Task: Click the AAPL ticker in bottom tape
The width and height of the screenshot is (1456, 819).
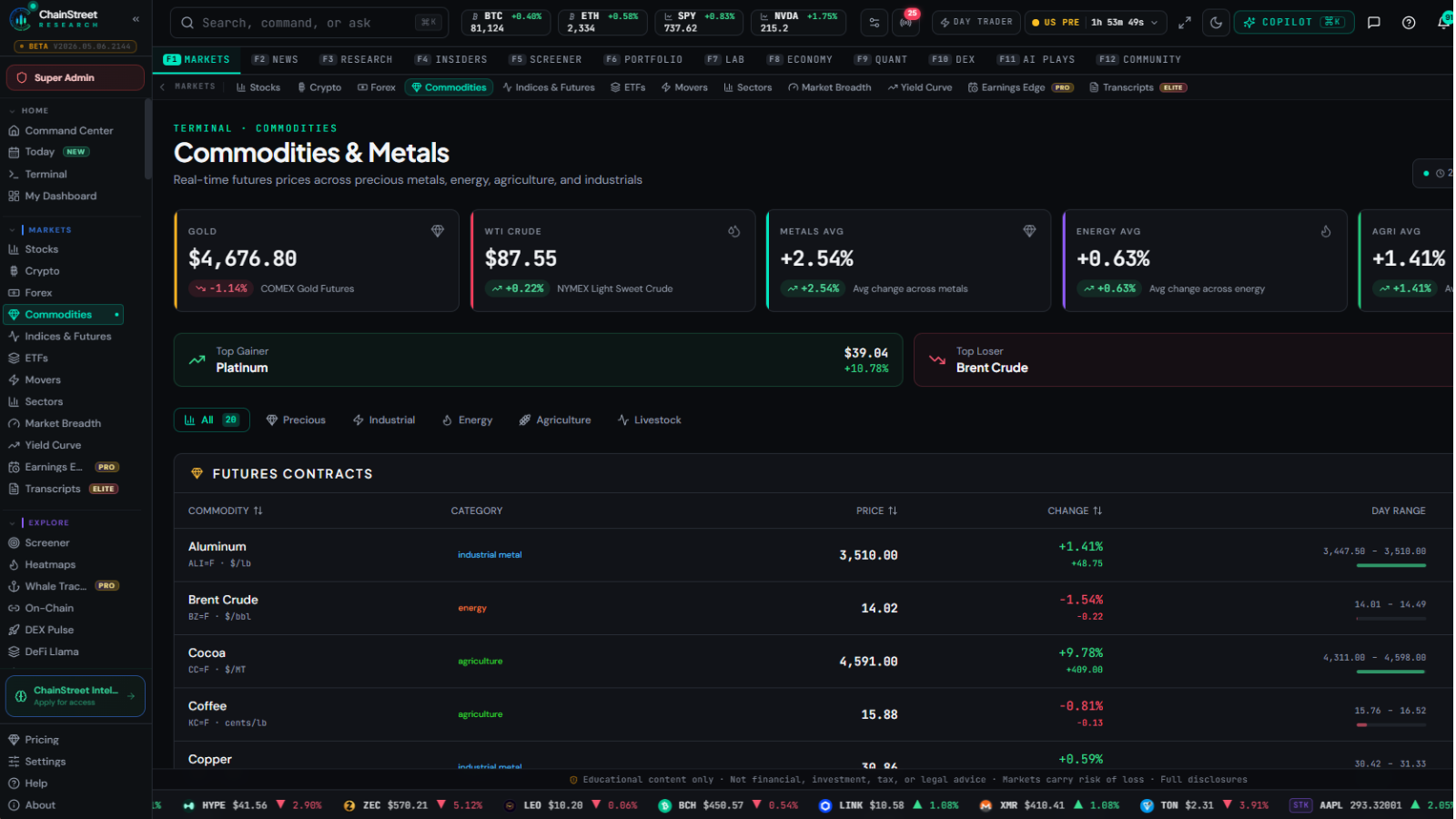Action: coord(1372,805)
